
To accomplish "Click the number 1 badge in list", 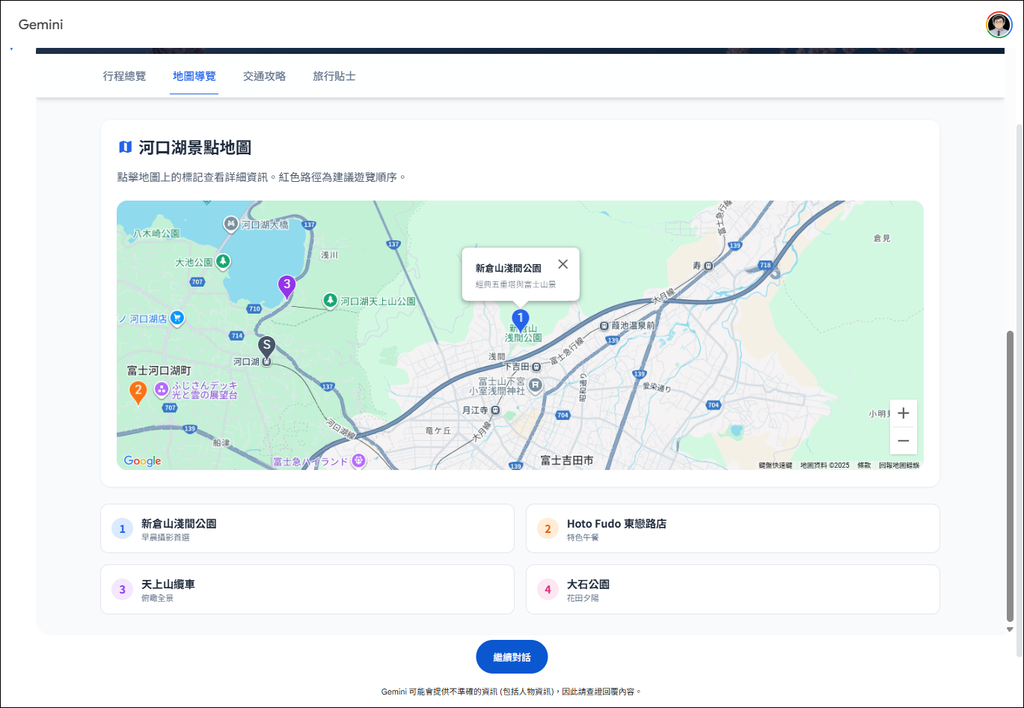I will click(x=122, y=528).
